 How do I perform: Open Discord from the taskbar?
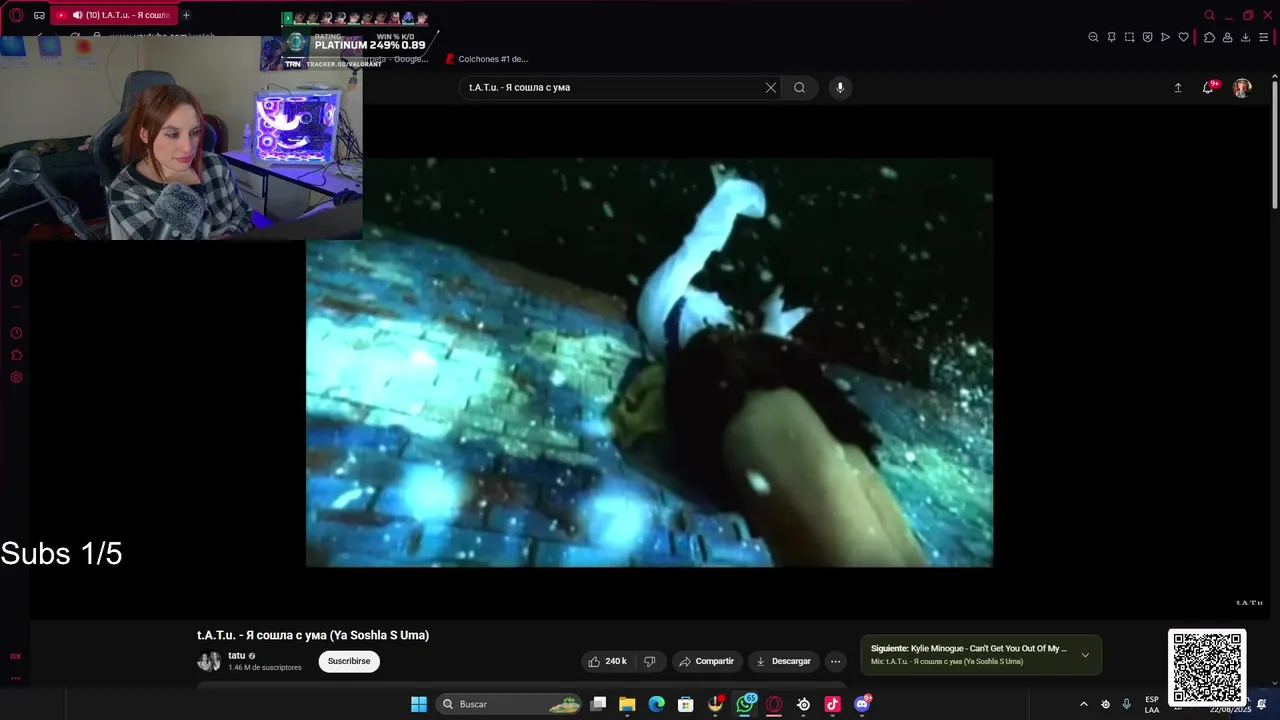pyautogui.click(x=862, y=704)
